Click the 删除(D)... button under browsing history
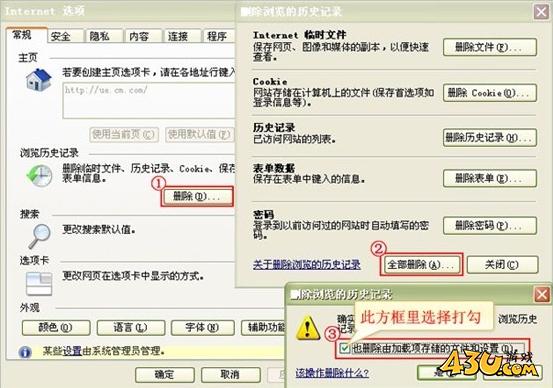The width and height of the screenshot is (553, 388). (x=197, y=196)
